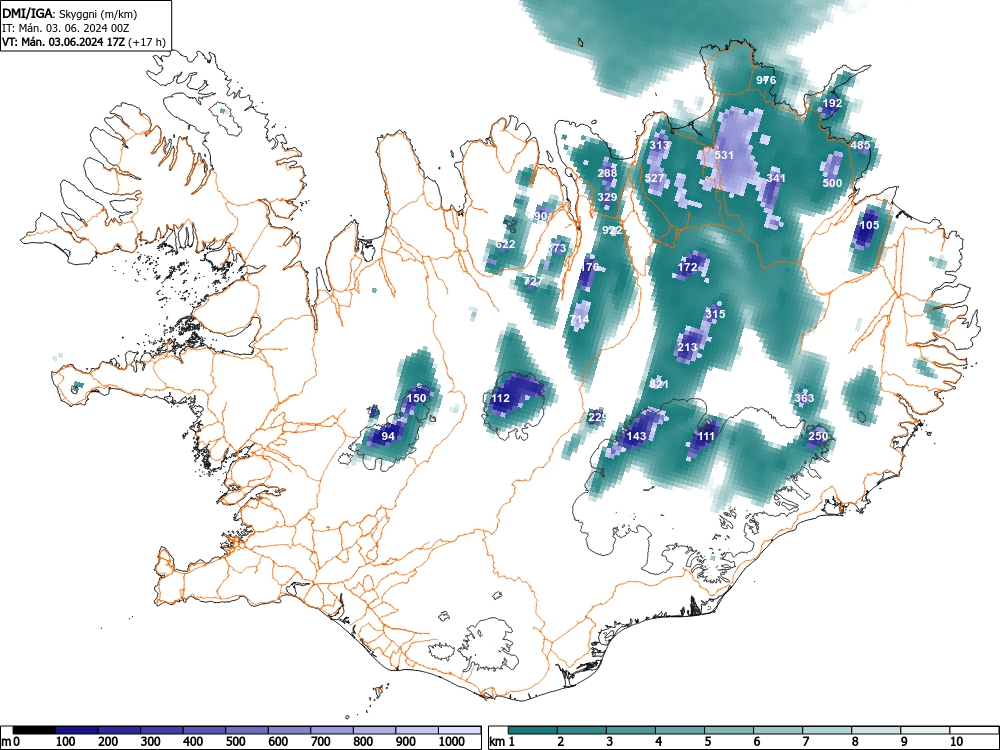Click the visibility value 622 on the map

click(505, 244)
